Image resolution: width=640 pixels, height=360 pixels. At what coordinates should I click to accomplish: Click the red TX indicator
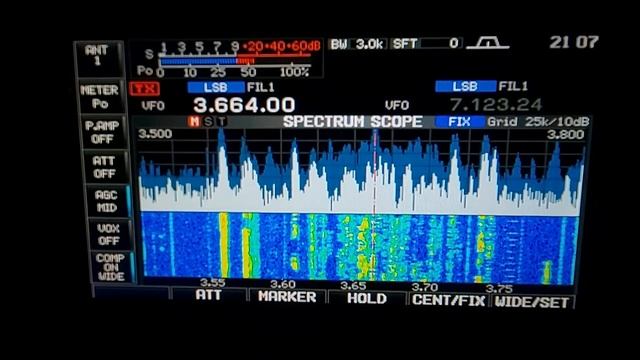144,89
